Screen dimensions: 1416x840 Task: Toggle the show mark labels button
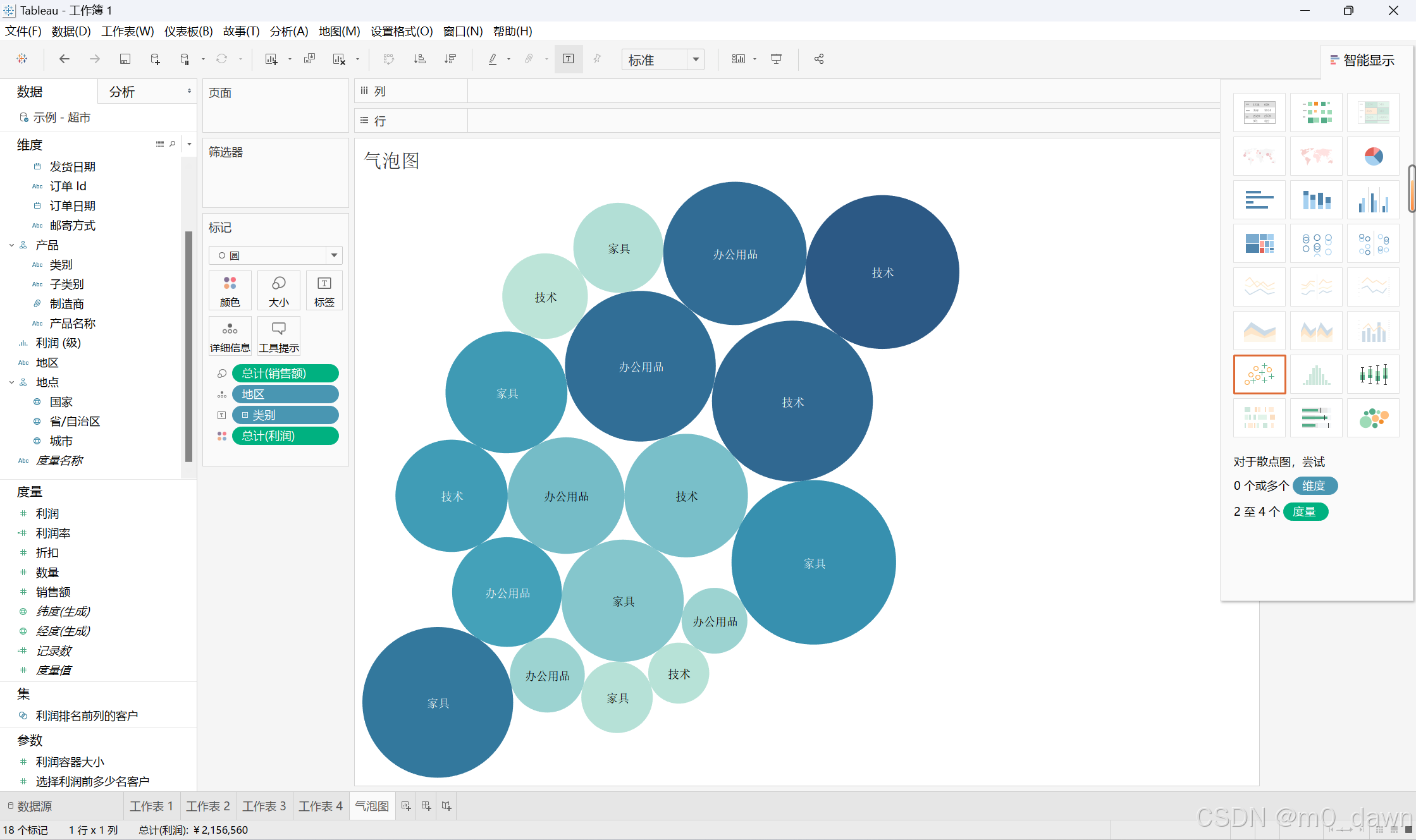568,59
